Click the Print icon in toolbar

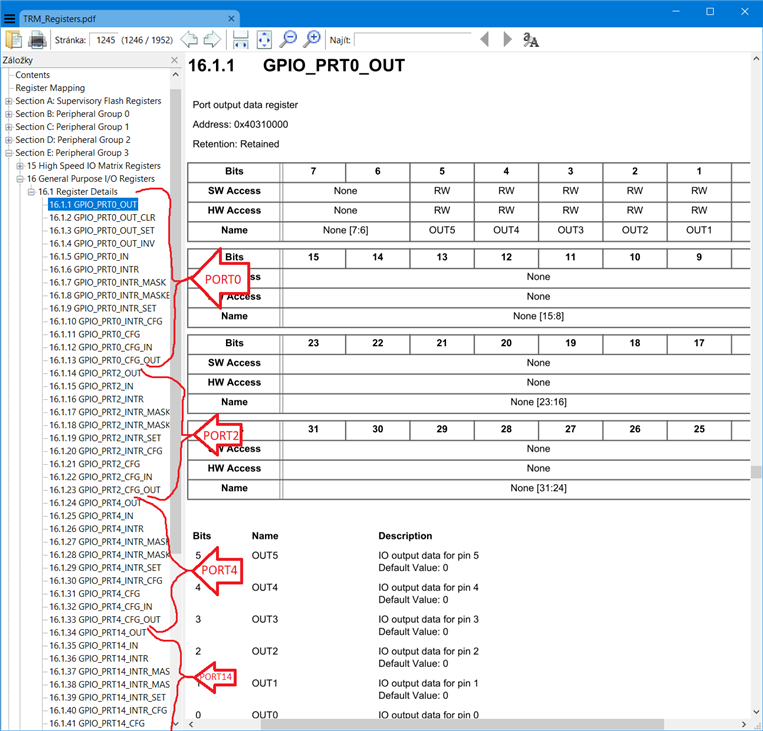click(37, 40)
